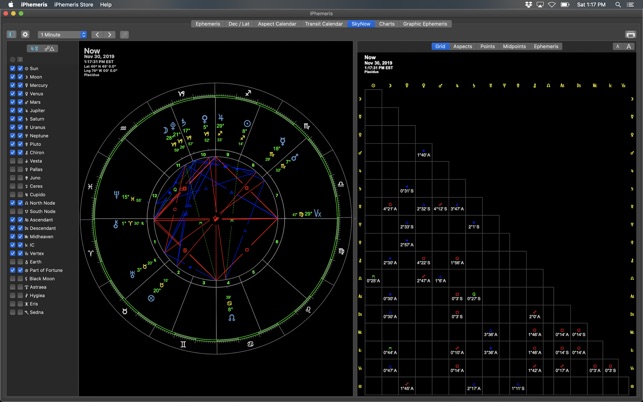This screenshot has width=643, height=402.
Task: Step forward one time increment
Action: click(110, 34)
